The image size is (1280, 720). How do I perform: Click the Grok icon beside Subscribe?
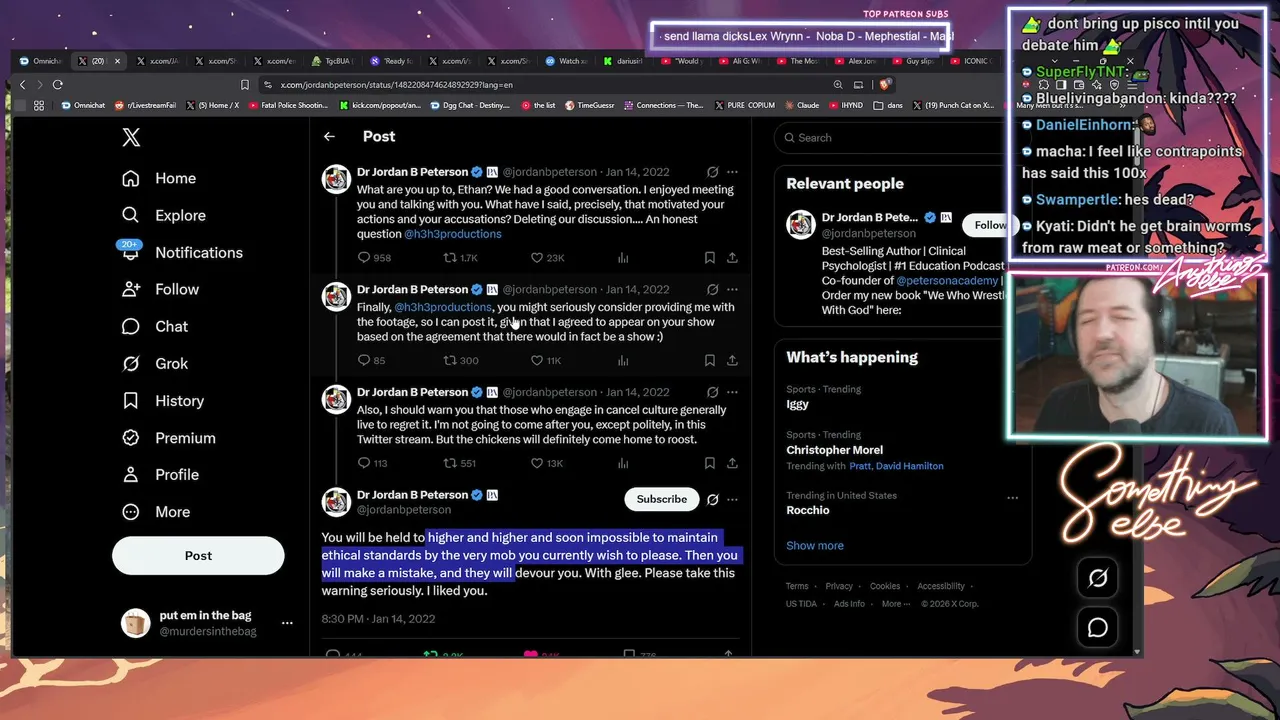click(712, 499)
